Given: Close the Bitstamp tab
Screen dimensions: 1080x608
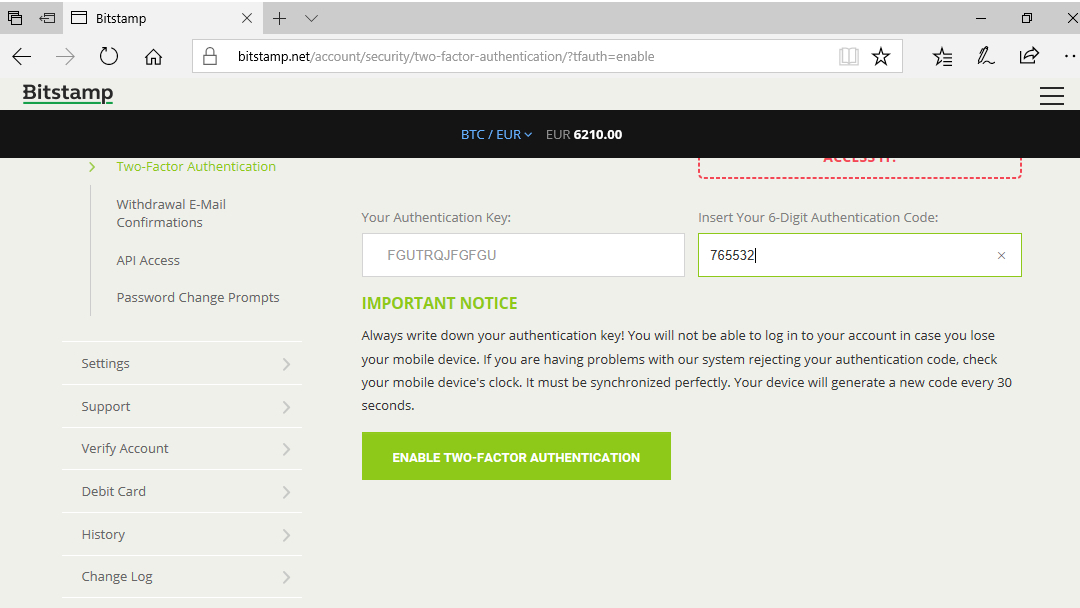Looking at the screenshot, I should (x=247, y=19).
